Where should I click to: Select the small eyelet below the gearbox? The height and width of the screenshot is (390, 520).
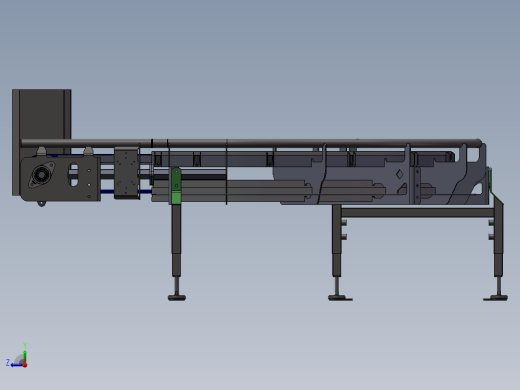[x=41, y=203]
